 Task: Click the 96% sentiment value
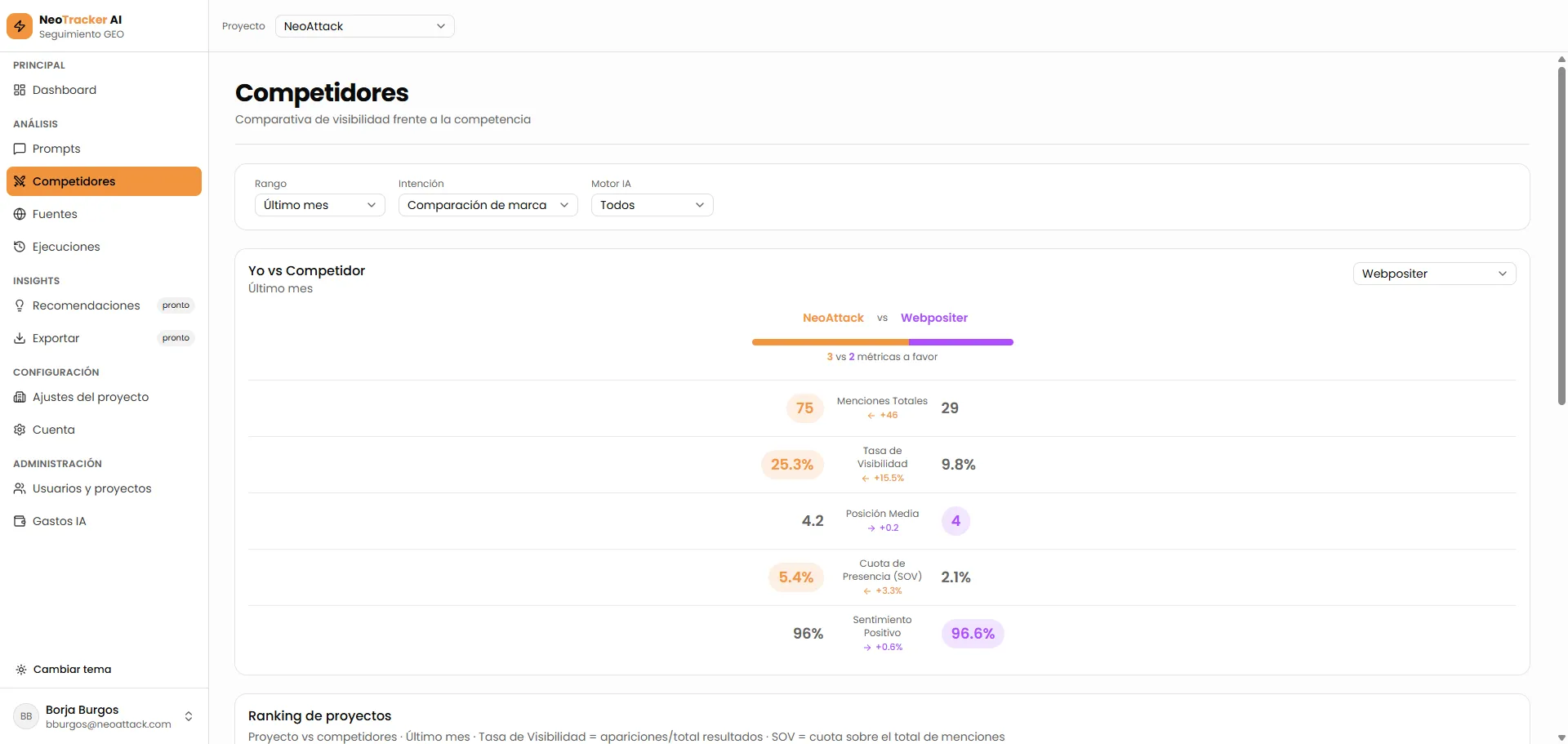808,634
